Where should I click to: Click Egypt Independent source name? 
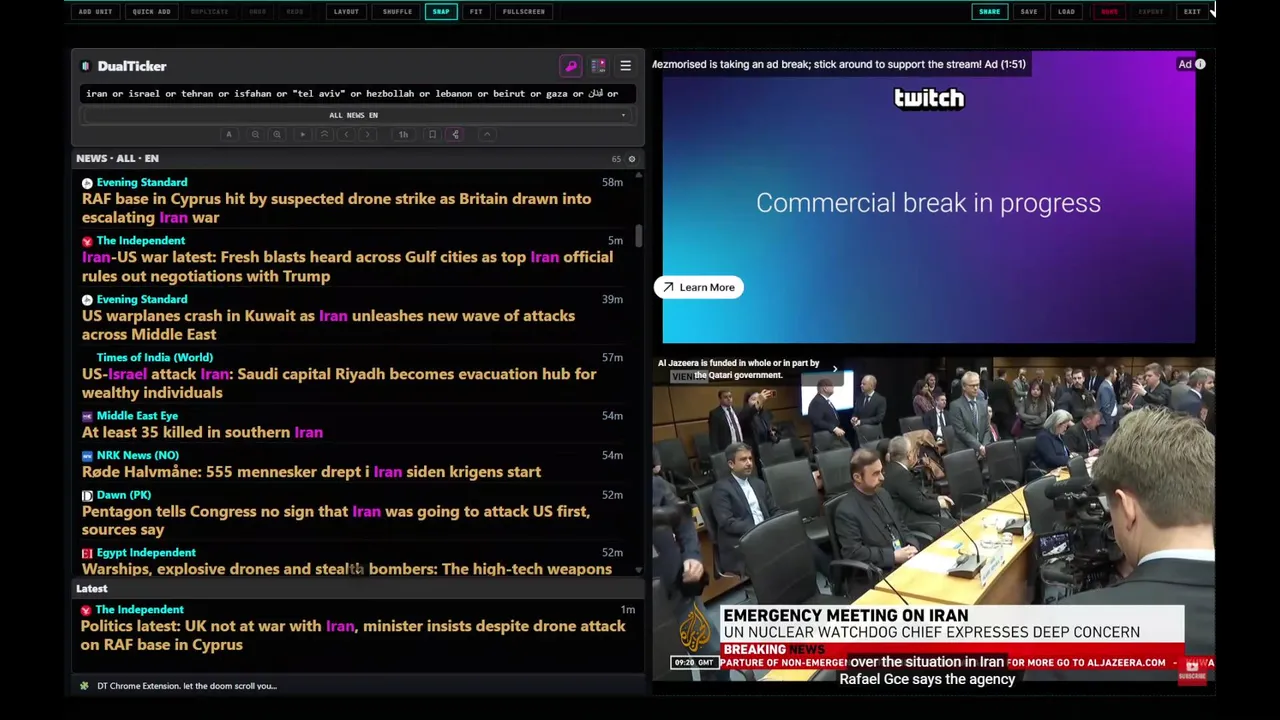tap(146, 553)
